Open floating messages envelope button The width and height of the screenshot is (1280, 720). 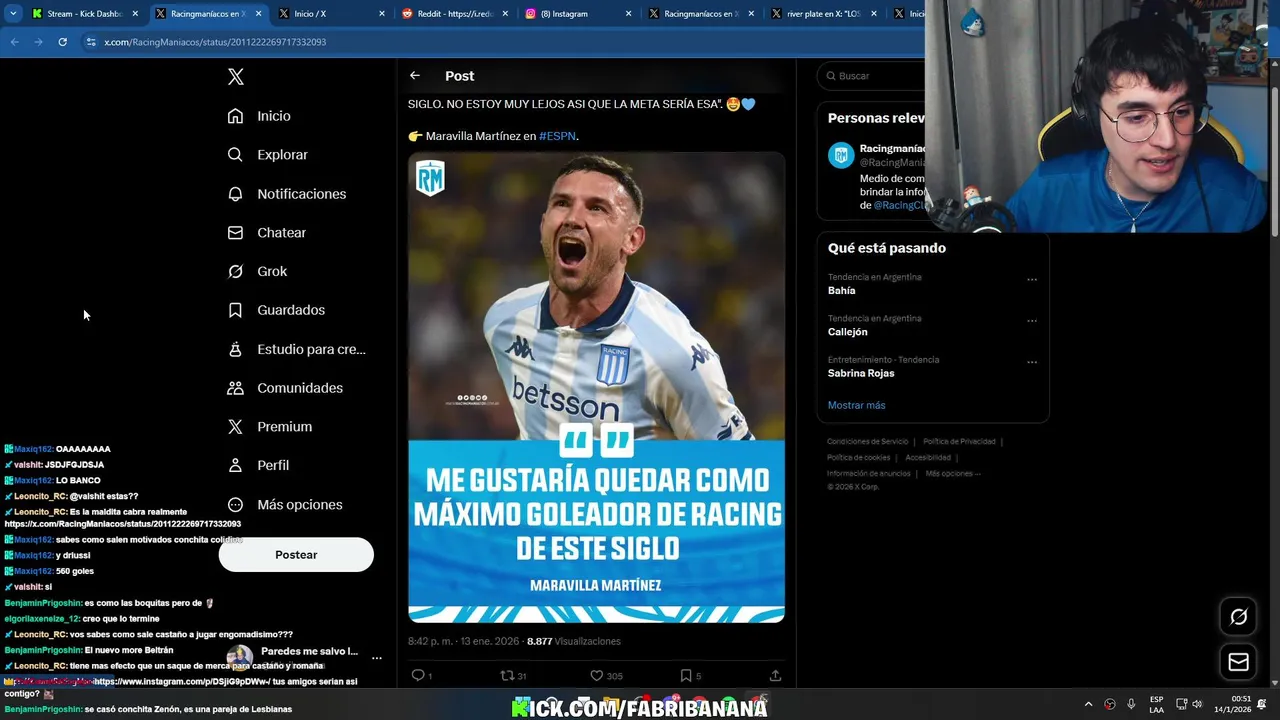[x=1238, y=662]
